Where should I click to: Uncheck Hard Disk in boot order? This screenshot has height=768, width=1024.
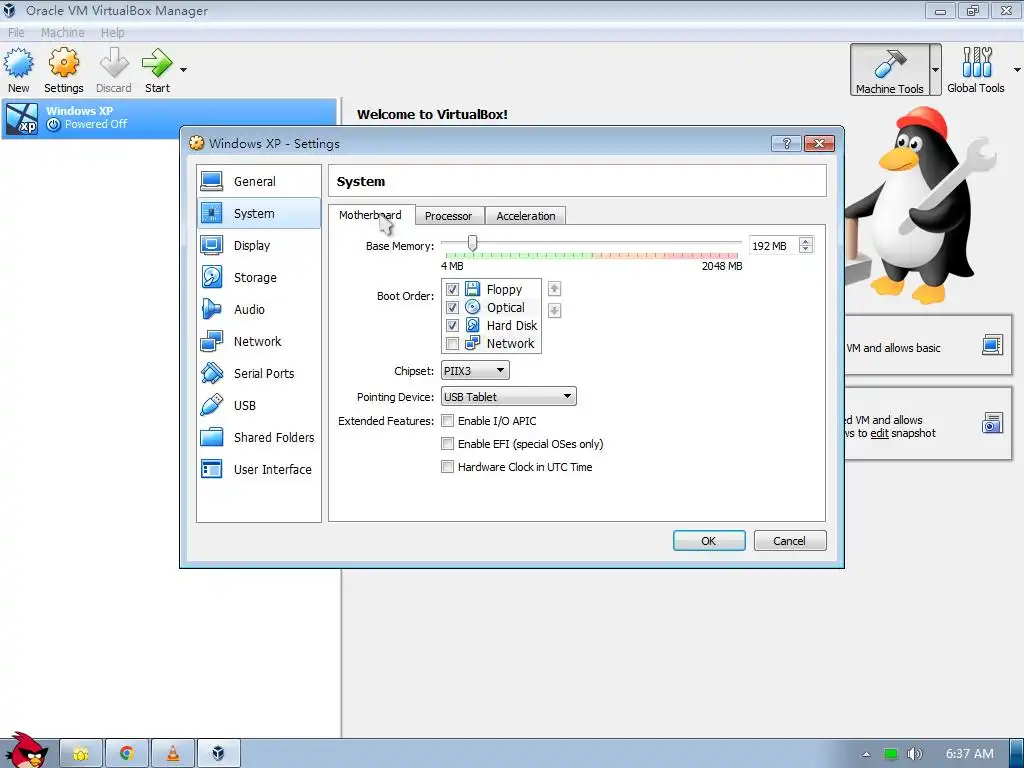(452, 325)
